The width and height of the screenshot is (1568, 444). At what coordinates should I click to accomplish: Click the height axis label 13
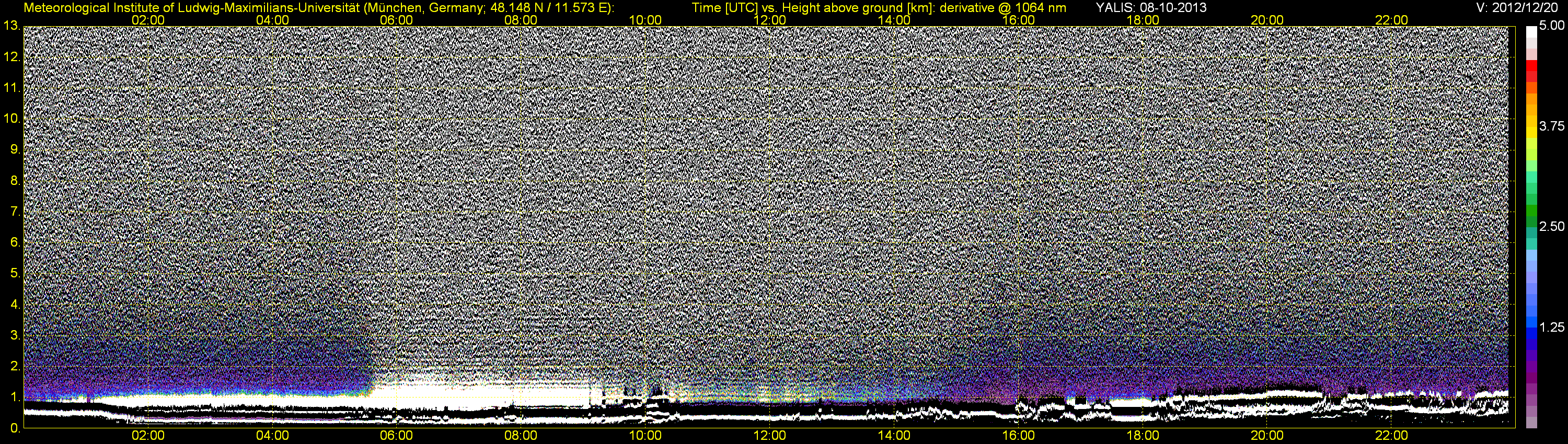coord(11,26)
